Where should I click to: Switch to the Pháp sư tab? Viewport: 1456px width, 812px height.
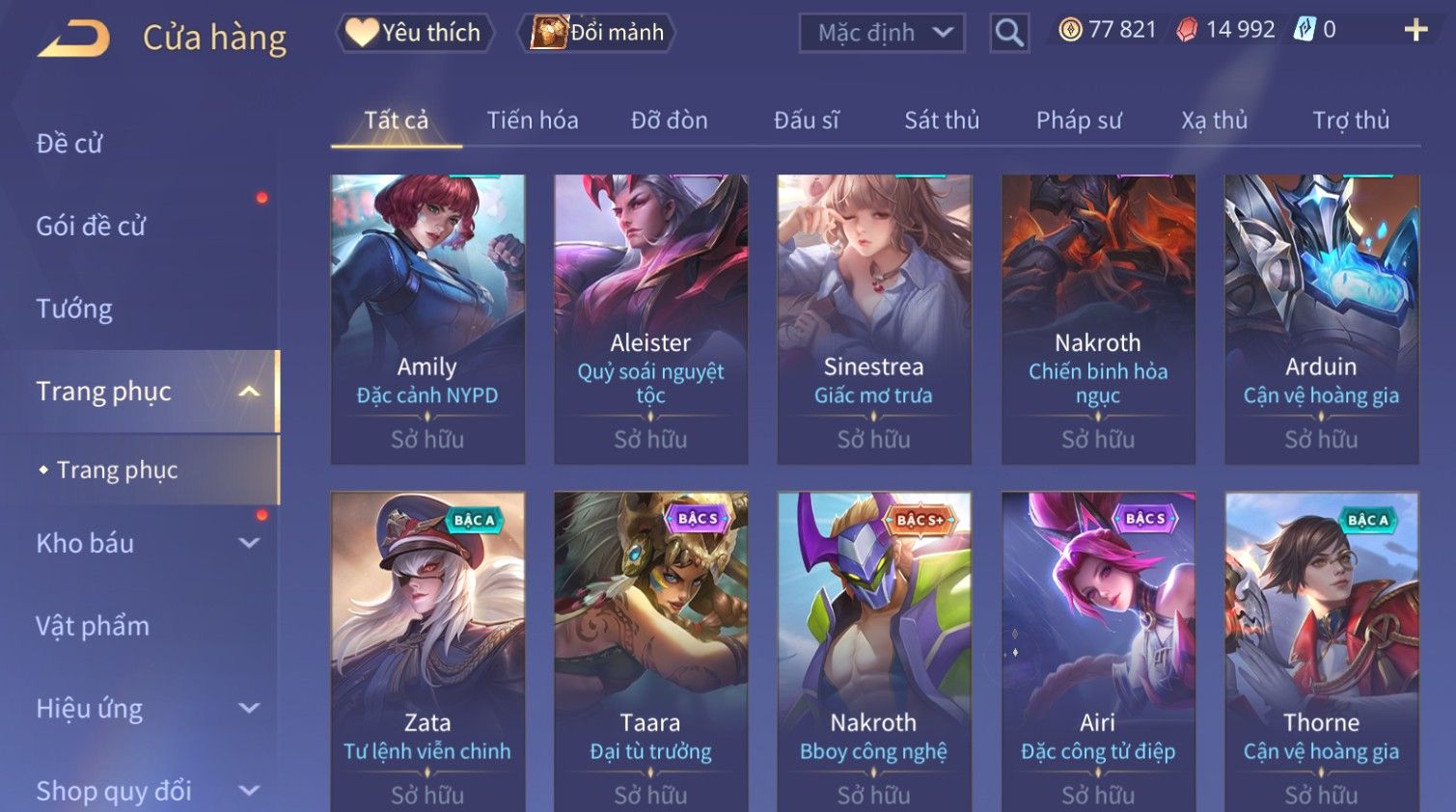[x=1079, y=121]
